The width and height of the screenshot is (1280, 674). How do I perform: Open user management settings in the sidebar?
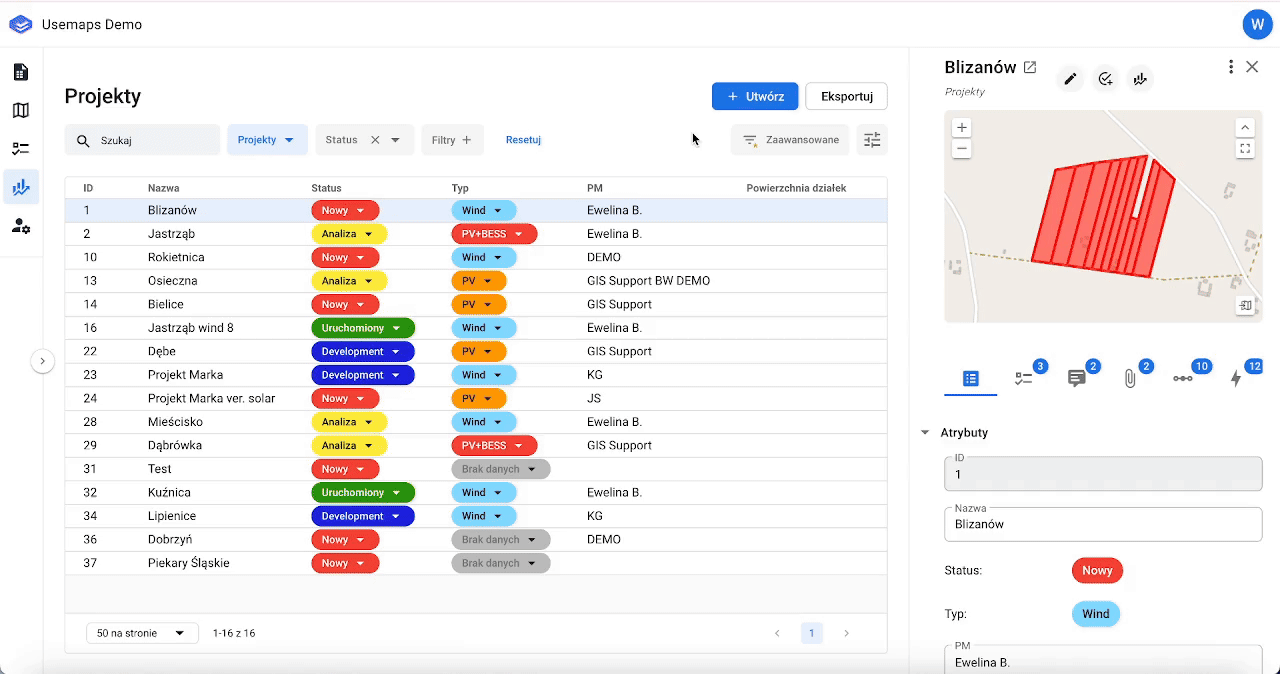coord(20,226)
